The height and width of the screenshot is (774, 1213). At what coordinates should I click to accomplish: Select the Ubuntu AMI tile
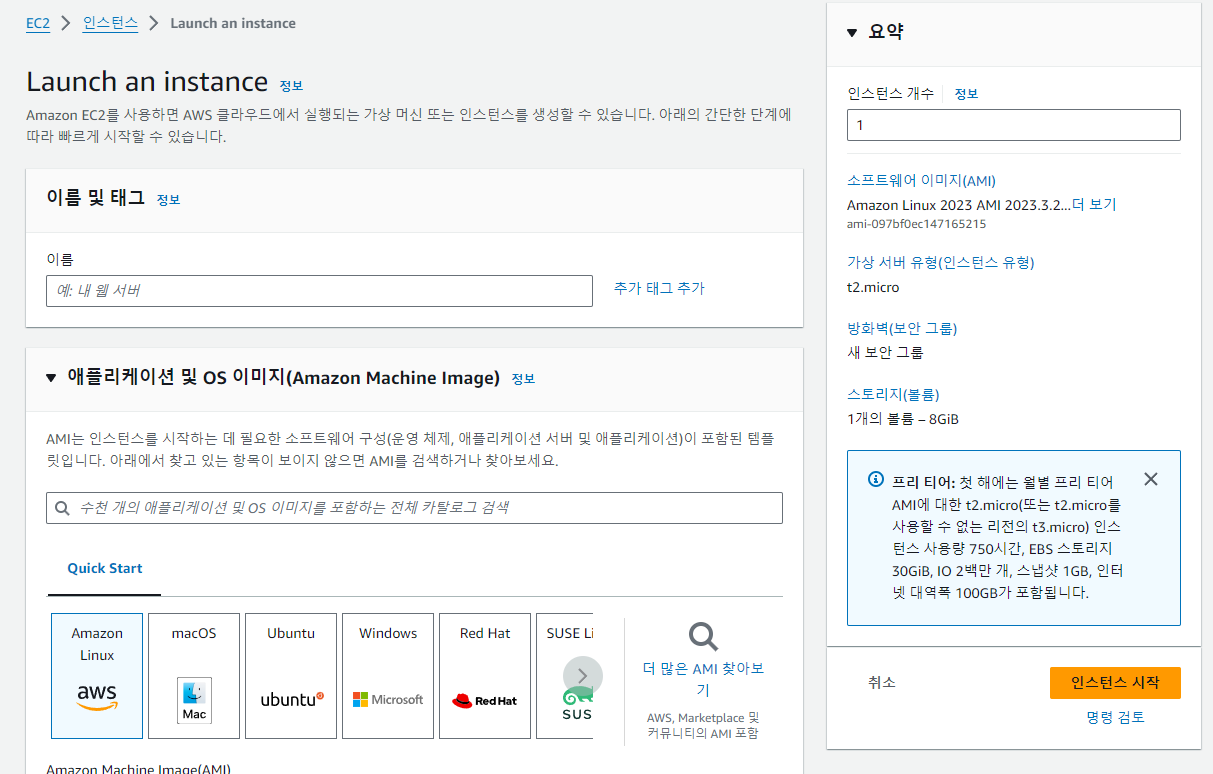click(x=291, y=676)
